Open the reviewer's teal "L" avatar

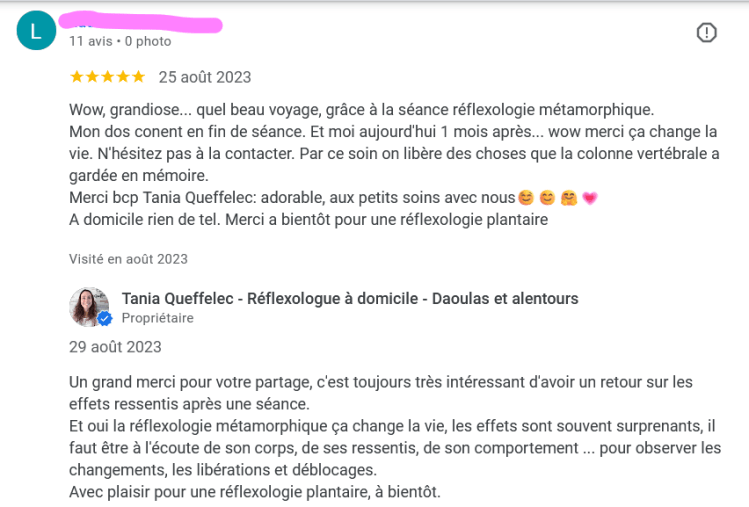click(36, 32)
